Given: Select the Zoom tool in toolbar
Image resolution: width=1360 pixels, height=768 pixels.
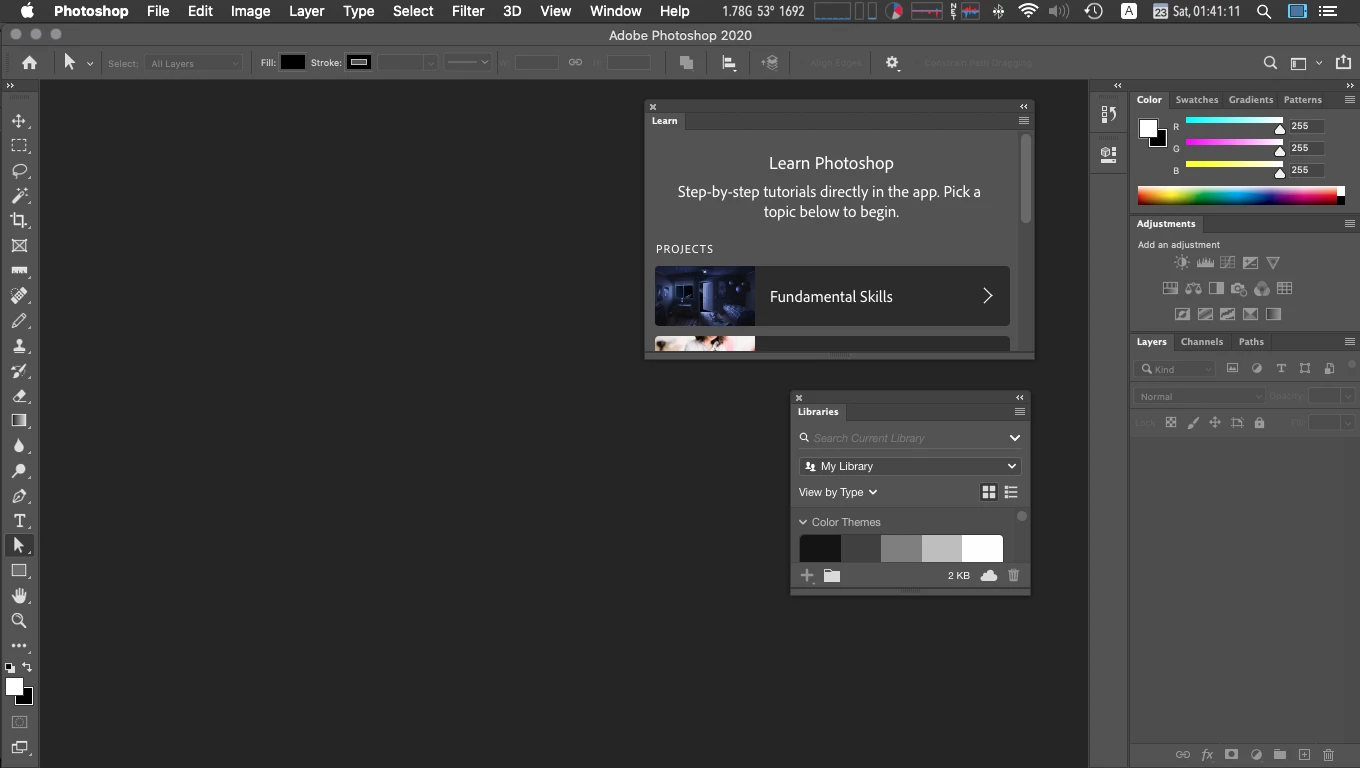Looking at the screenshot, I should (x=19, y=621).
